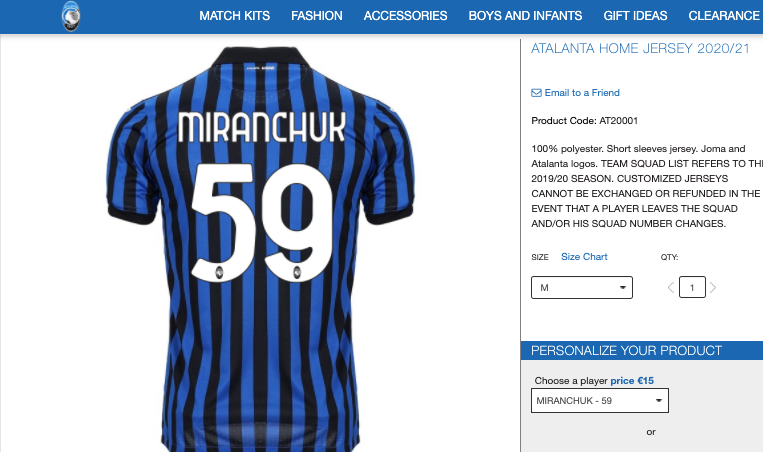This screenshot has width=763, height=452.
Task: Open the Size Chart link
Action: 584,257
